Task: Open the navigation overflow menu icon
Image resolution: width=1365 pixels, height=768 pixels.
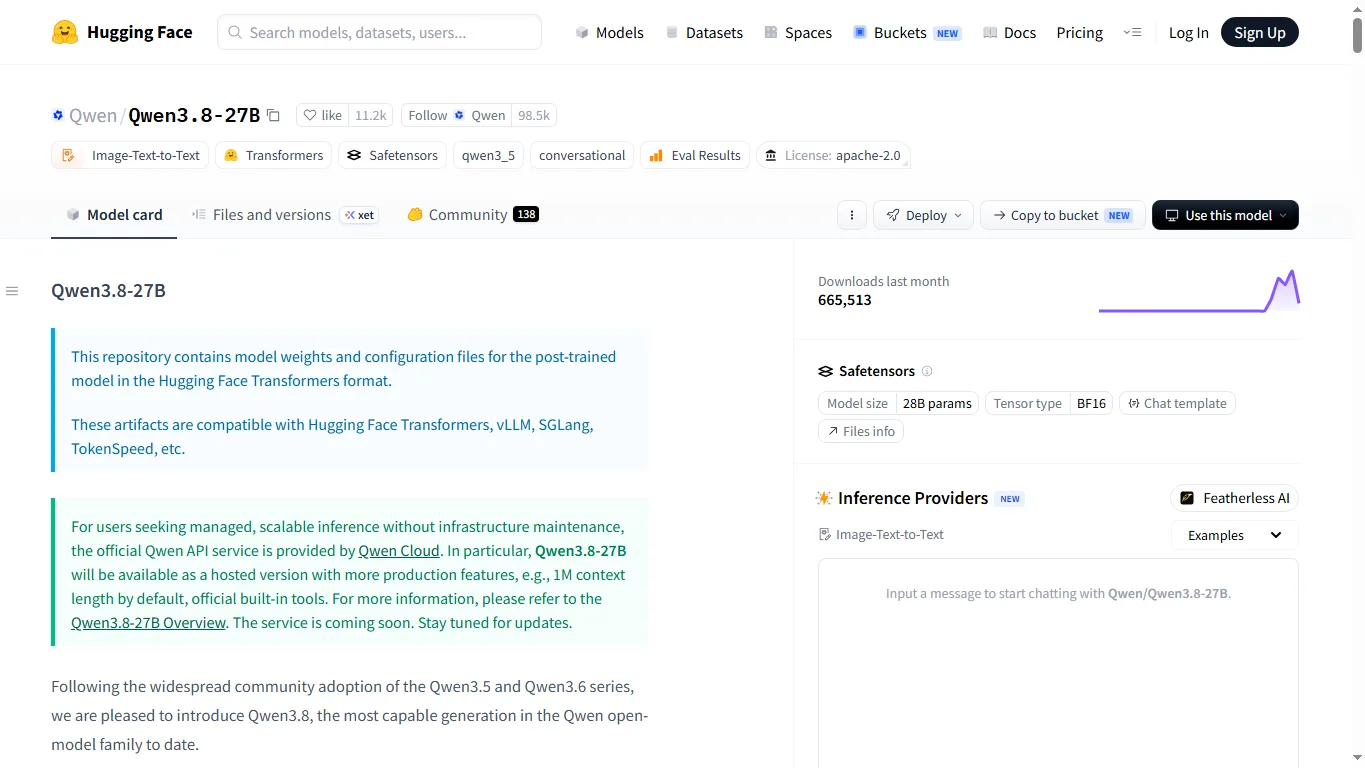Action: tap(1132, 32)
